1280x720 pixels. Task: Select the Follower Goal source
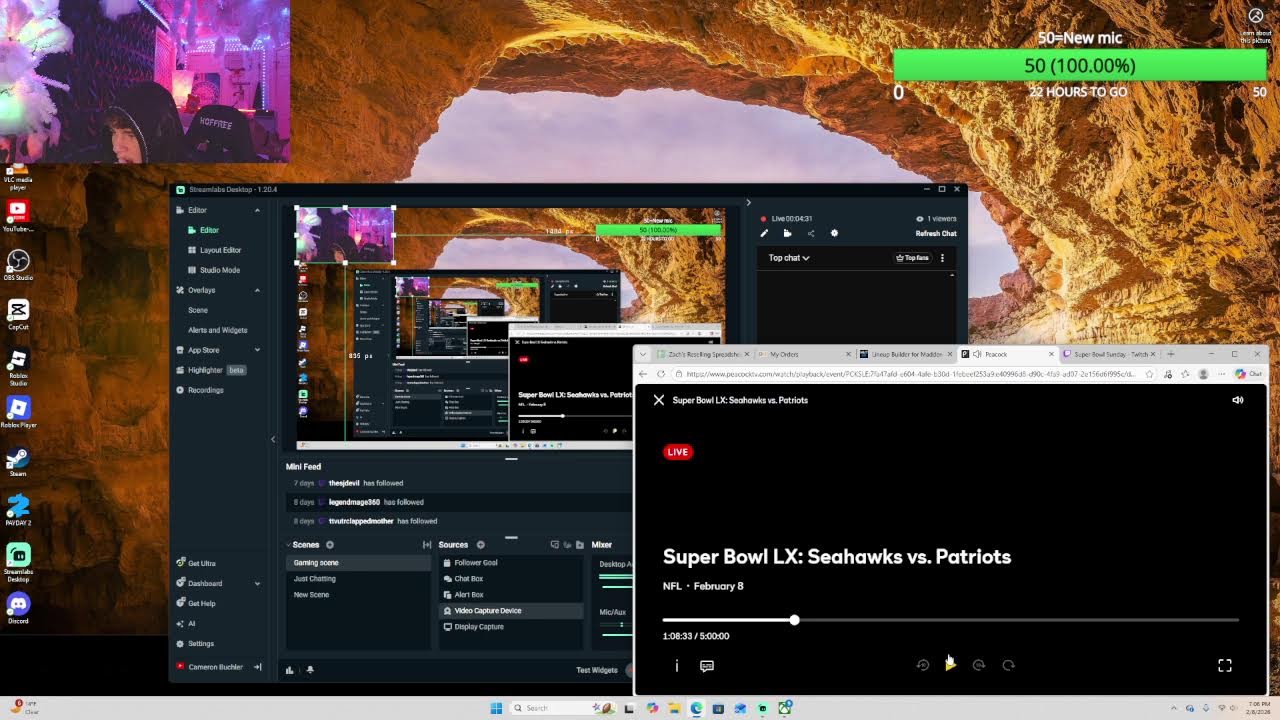(511, 563)
